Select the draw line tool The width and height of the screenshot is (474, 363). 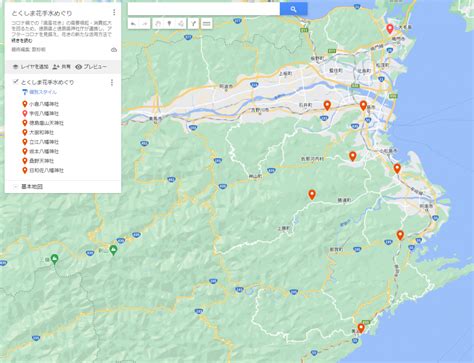coord(180,24)
